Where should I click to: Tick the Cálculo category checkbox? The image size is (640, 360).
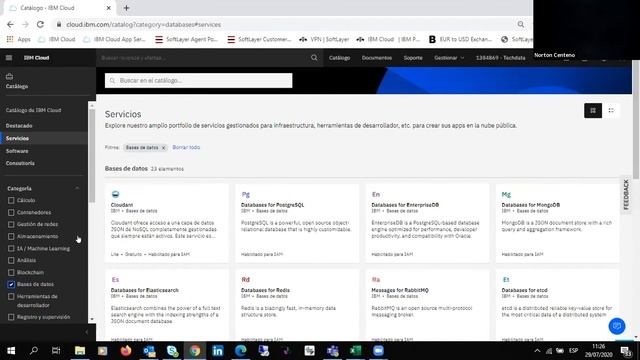pos(11,200)
